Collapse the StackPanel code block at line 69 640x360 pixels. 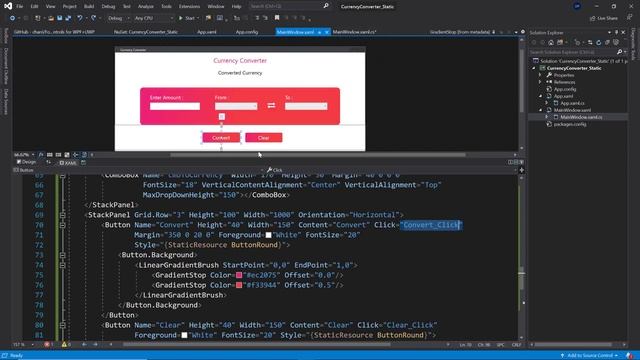[62, 215]
